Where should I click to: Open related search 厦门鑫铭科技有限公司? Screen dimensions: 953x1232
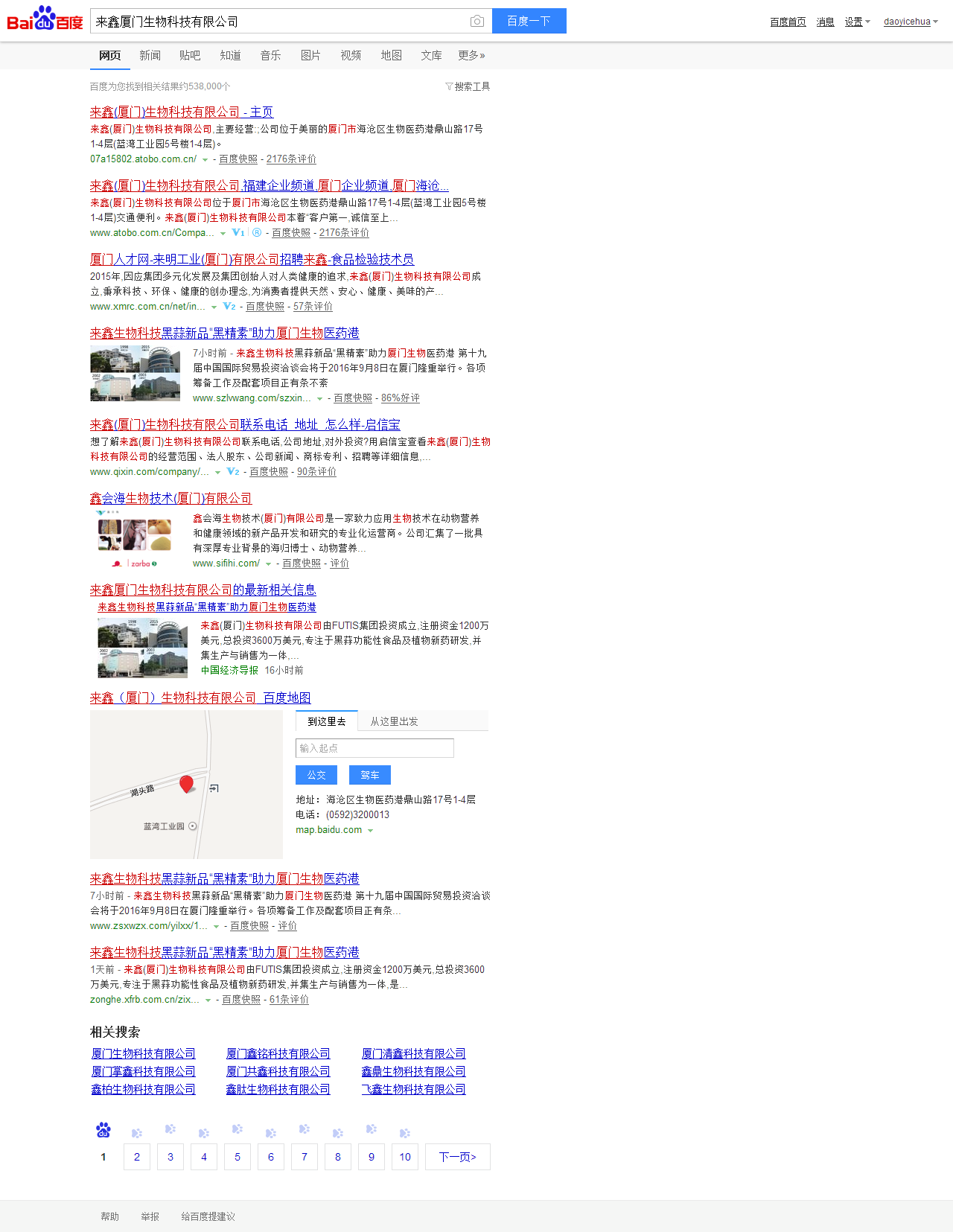[x=278, y=1054]
